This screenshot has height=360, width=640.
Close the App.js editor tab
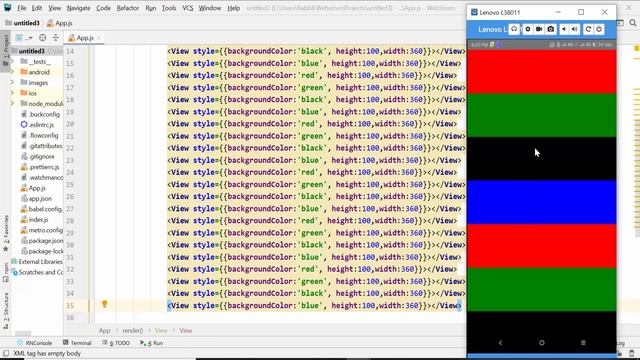[x=99, y=38]
